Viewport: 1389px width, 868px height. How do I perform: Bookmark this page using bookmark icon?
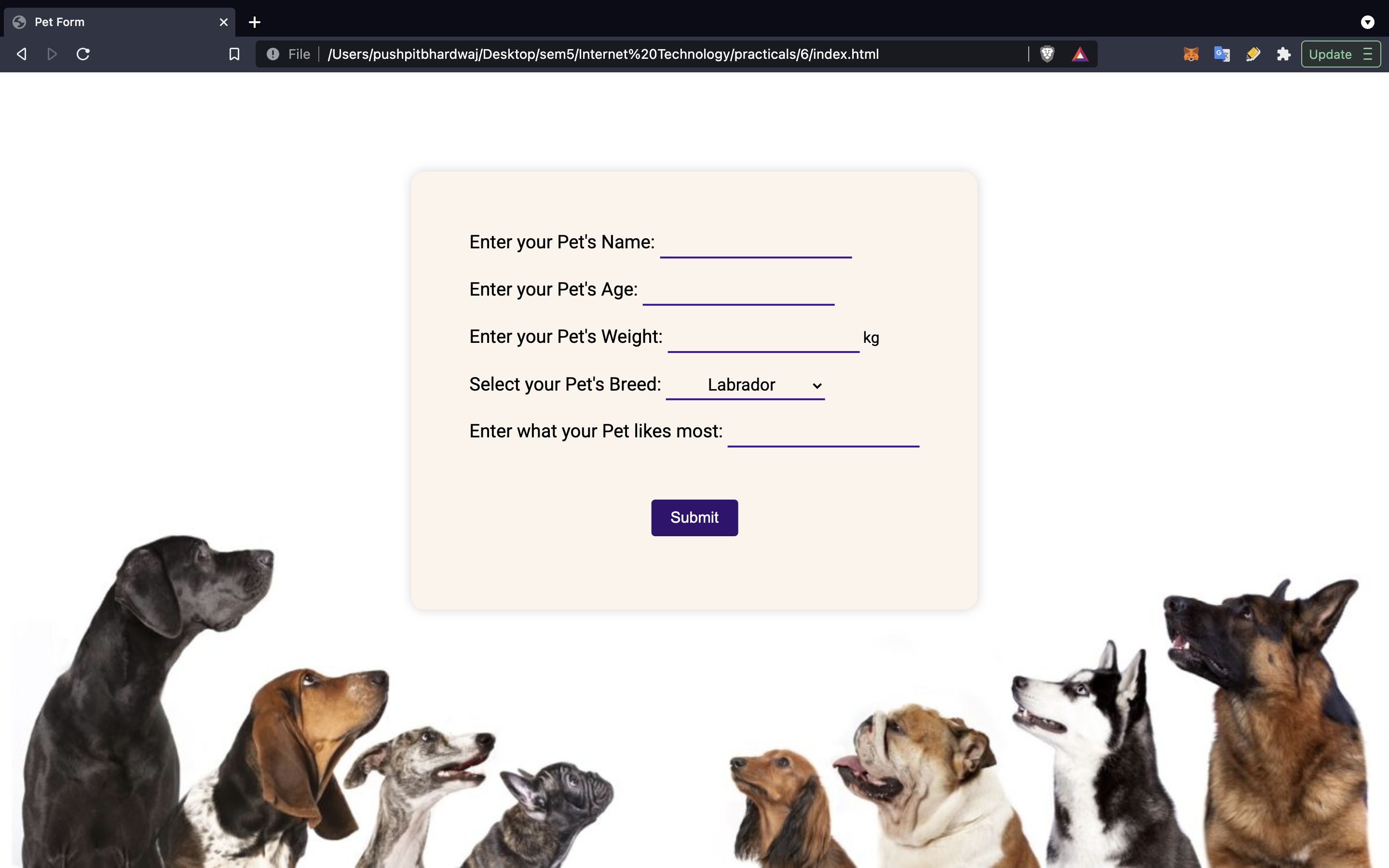pyautogui.click(x=234, y=54)
